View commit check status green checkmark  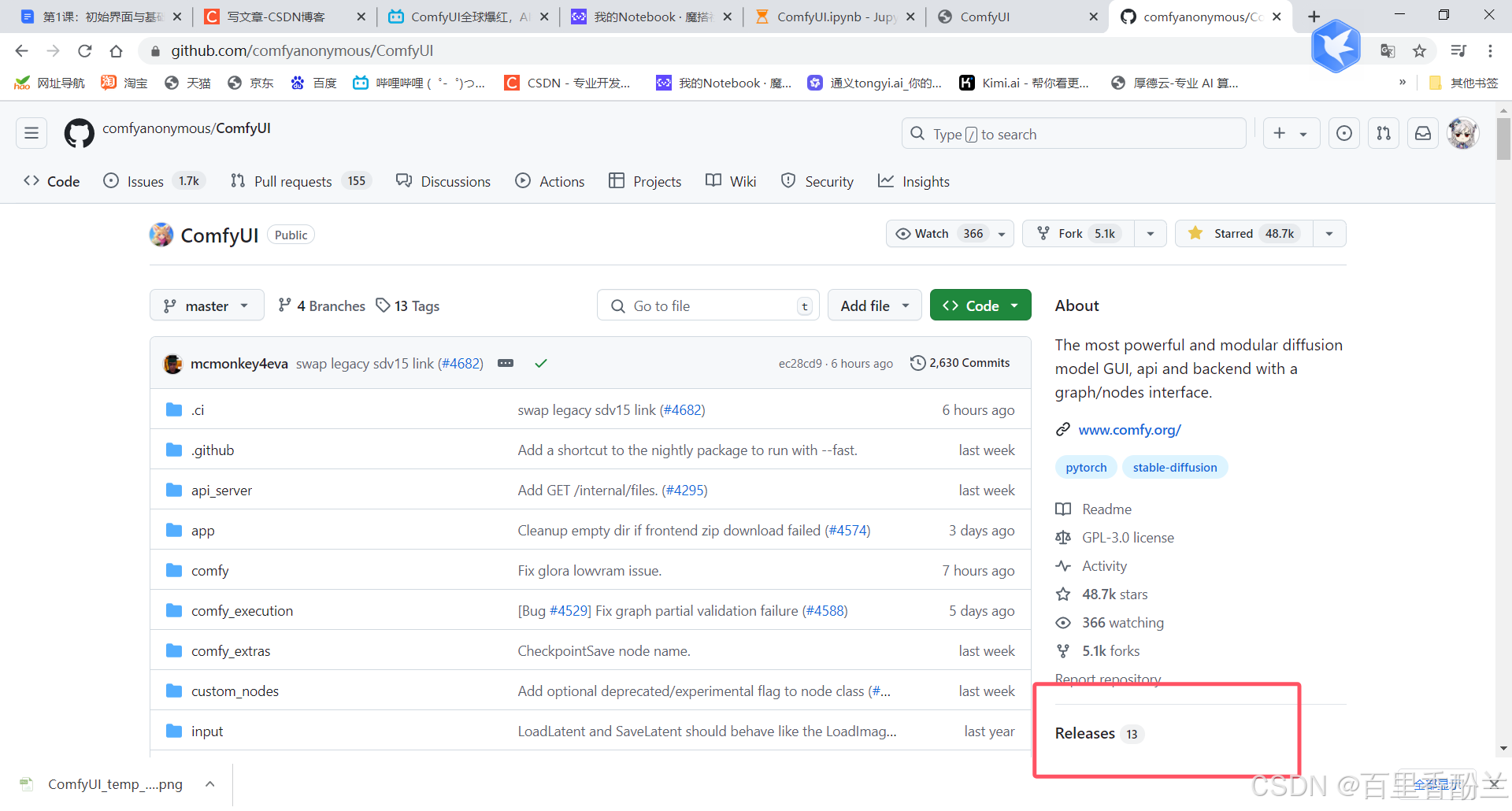[x=541, y=363]
